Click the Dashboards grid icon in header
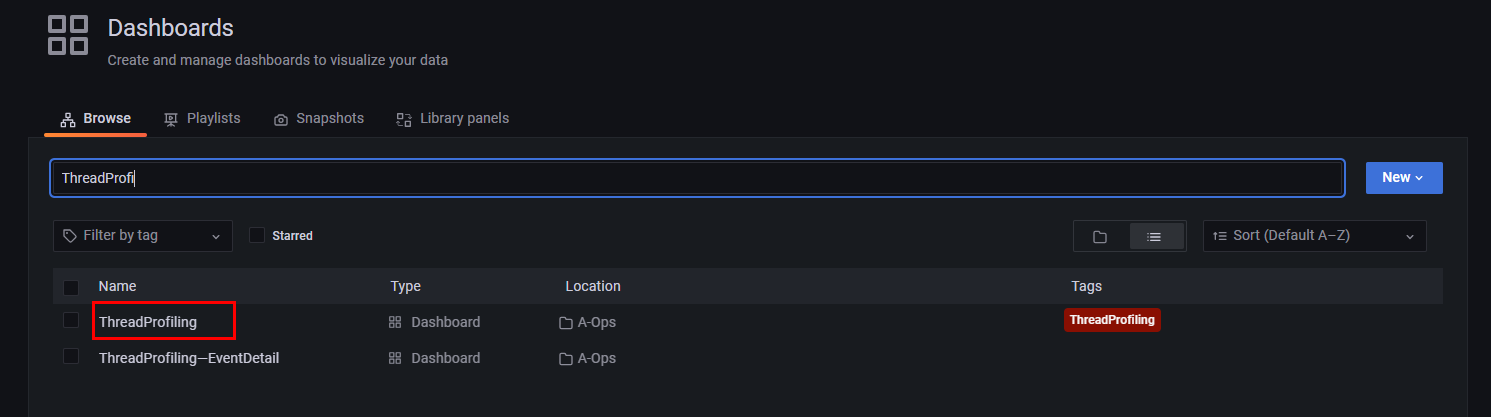The height and width of the screenshot is (417, 1491). coord(68,34)
